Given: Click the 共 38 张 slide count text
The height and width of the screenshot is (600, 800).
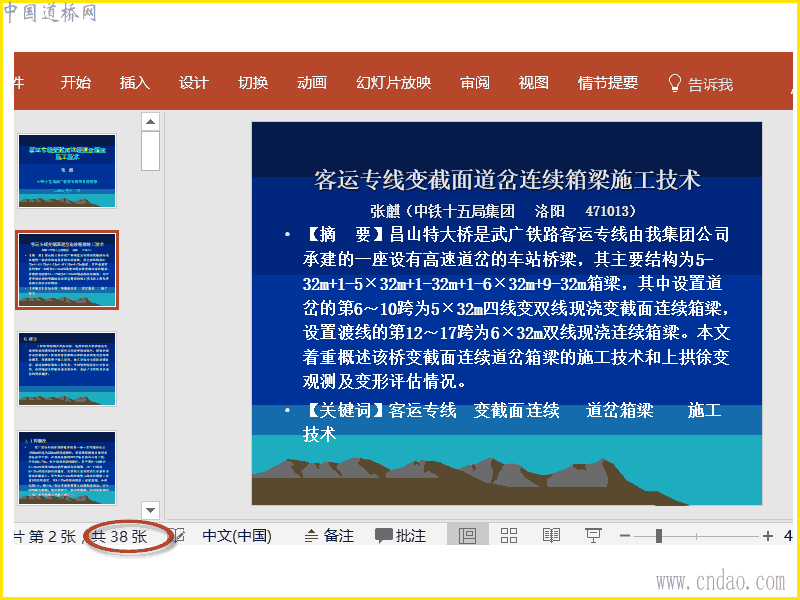Looking at the screenshot, I should pyautogui.click(x=119, y=536).
